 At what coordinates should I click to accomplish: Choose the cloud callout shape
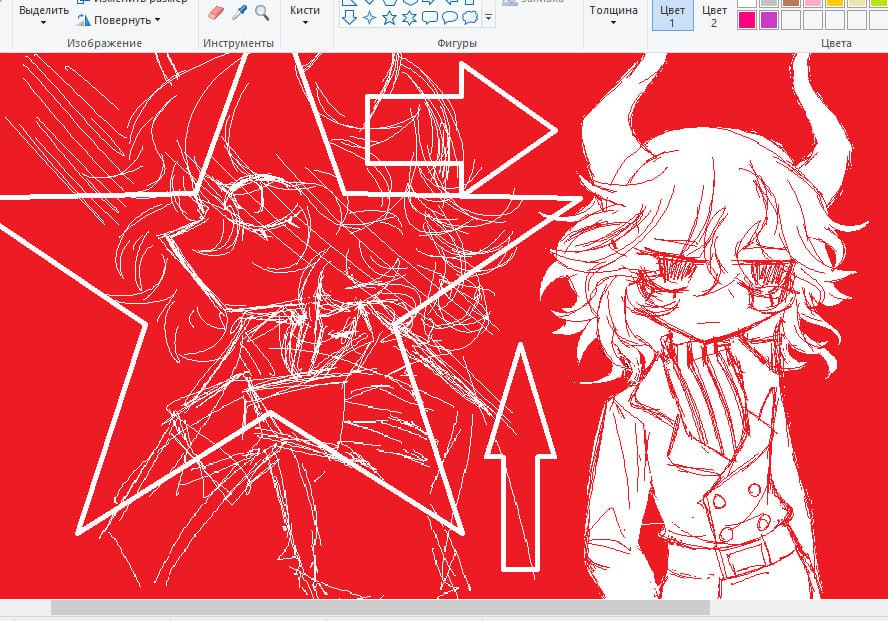[x=470, y=18]
